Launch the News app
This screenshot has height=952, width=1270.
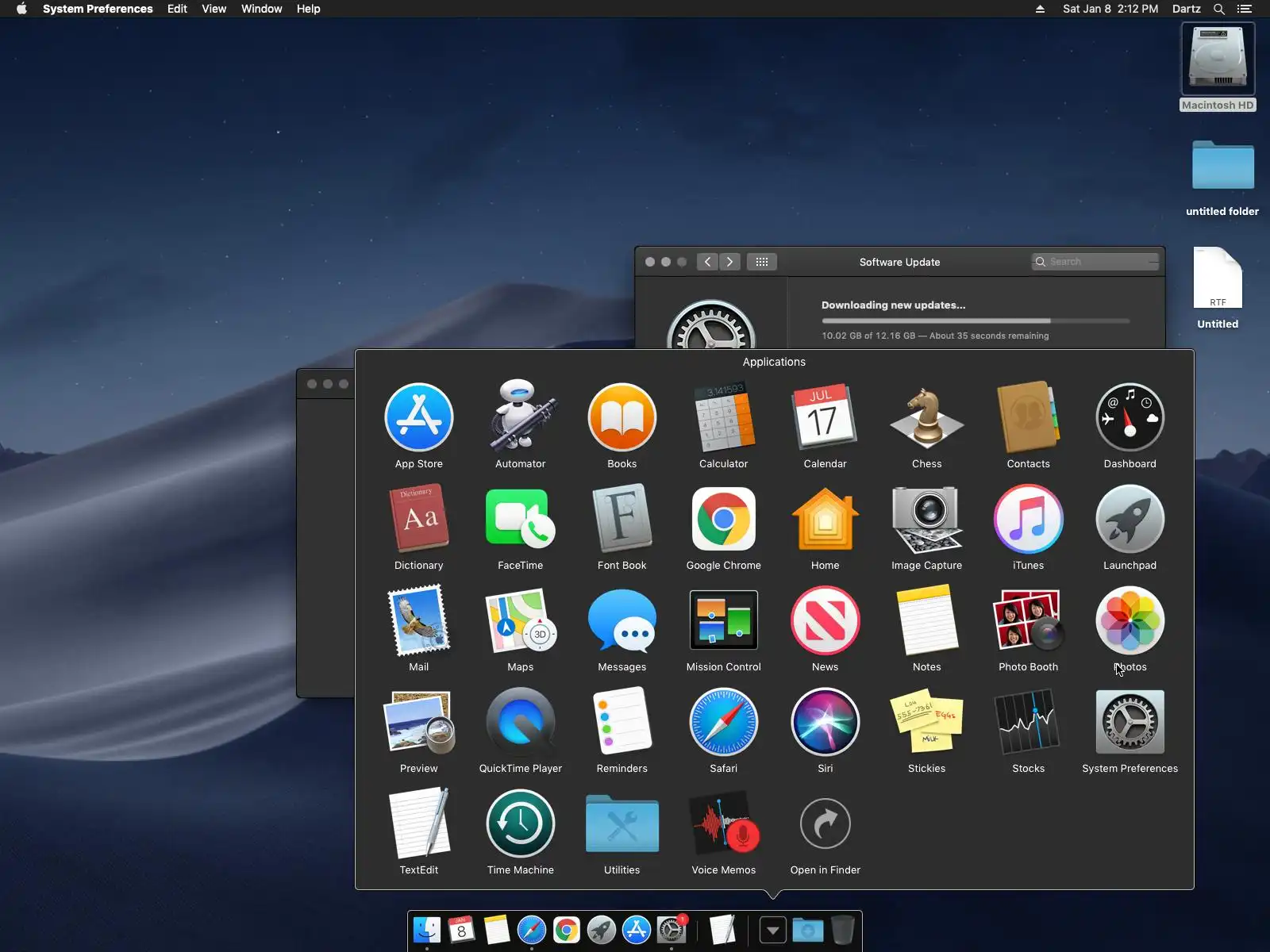click(x=825, y=621)
